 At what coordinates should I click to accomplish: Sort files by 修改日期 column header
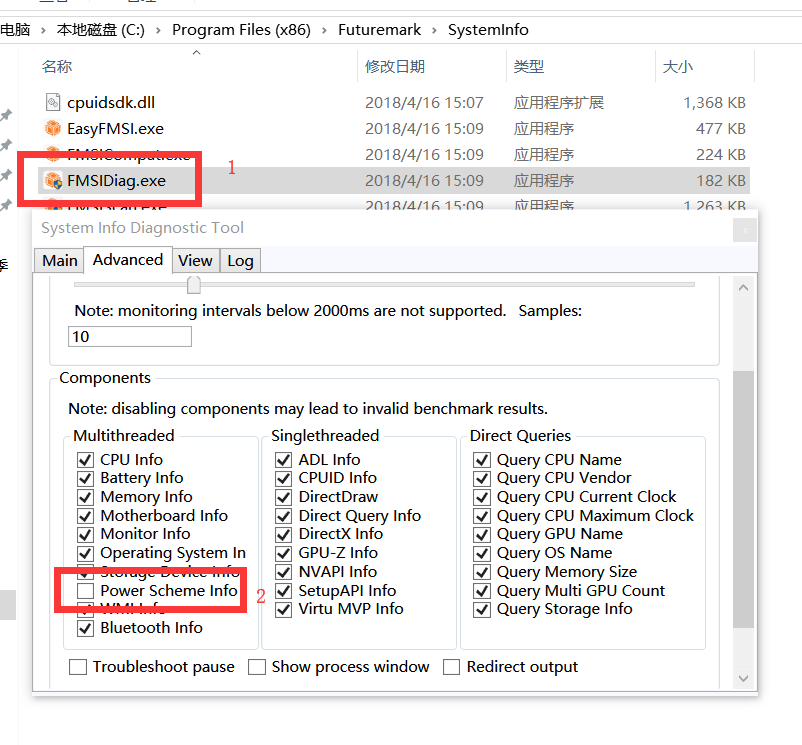[x=395, y=67]
